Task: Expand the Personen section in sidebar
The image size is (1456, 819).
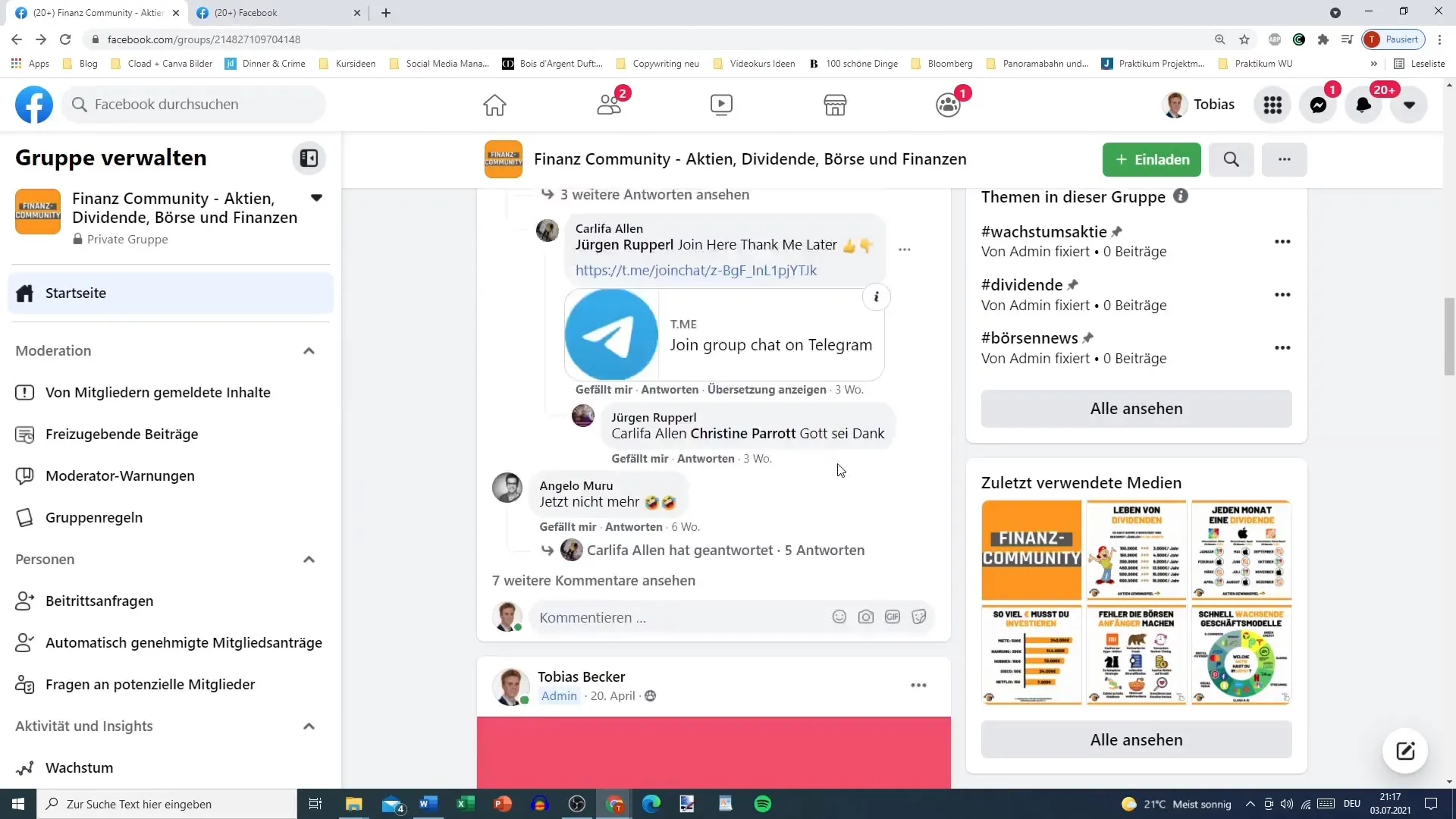Action: (310, 559)
